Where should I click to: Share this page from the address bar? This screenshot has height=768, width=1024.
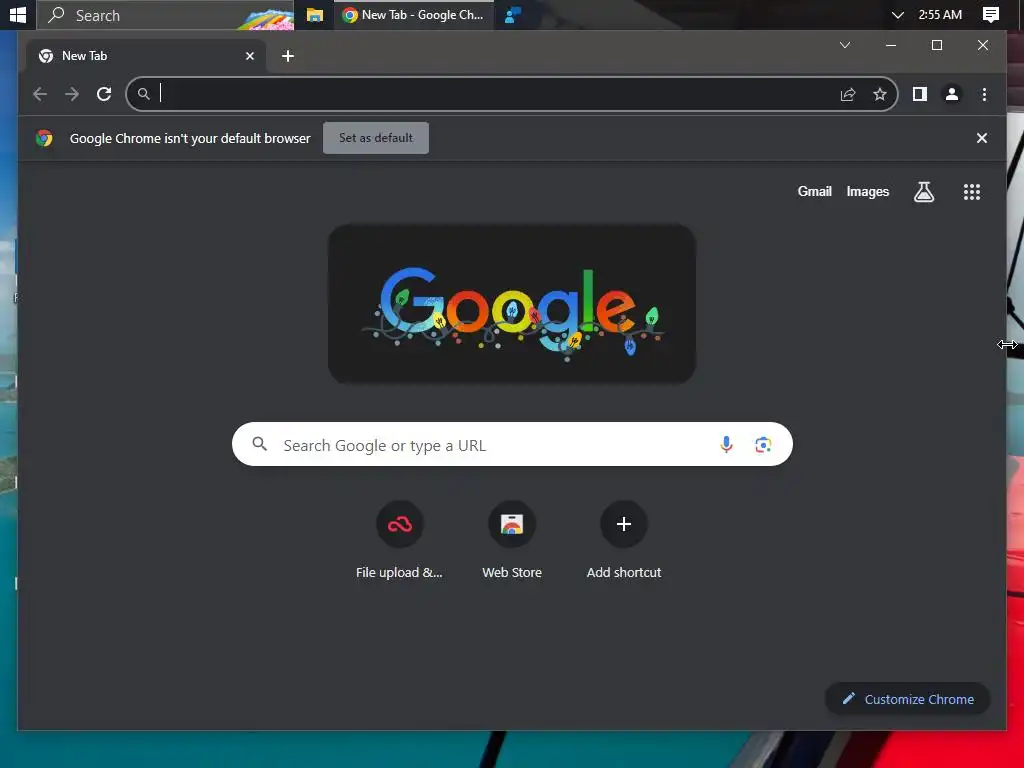848,94
